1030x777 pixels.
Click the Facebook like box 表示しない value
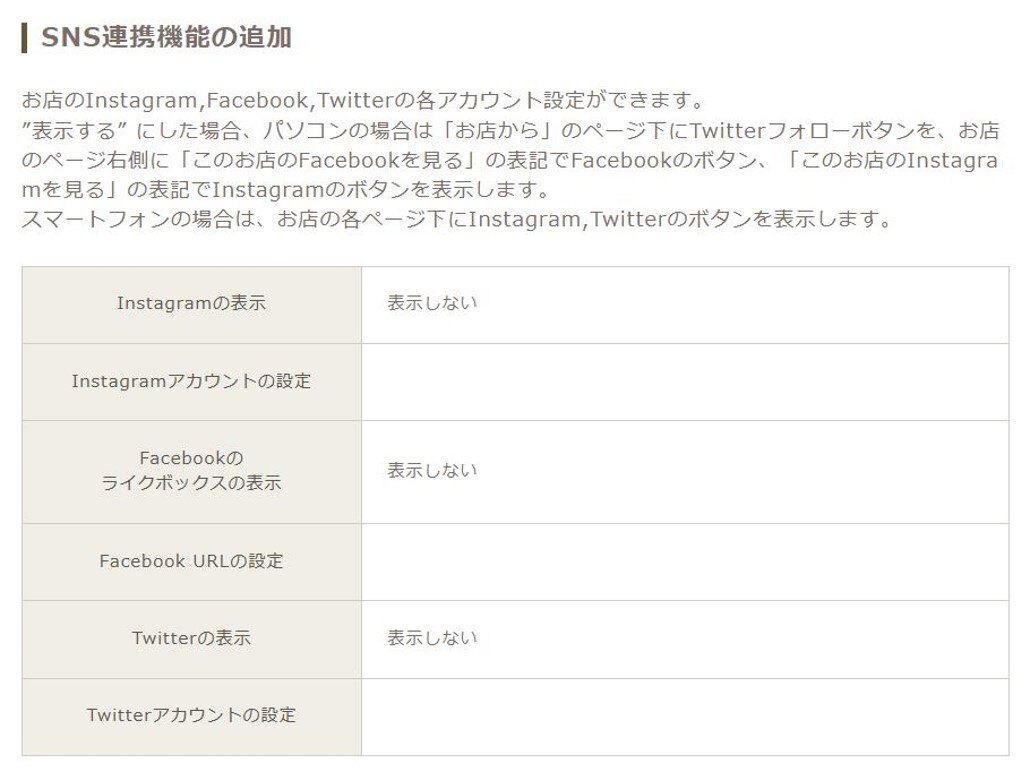coord(432,471)
